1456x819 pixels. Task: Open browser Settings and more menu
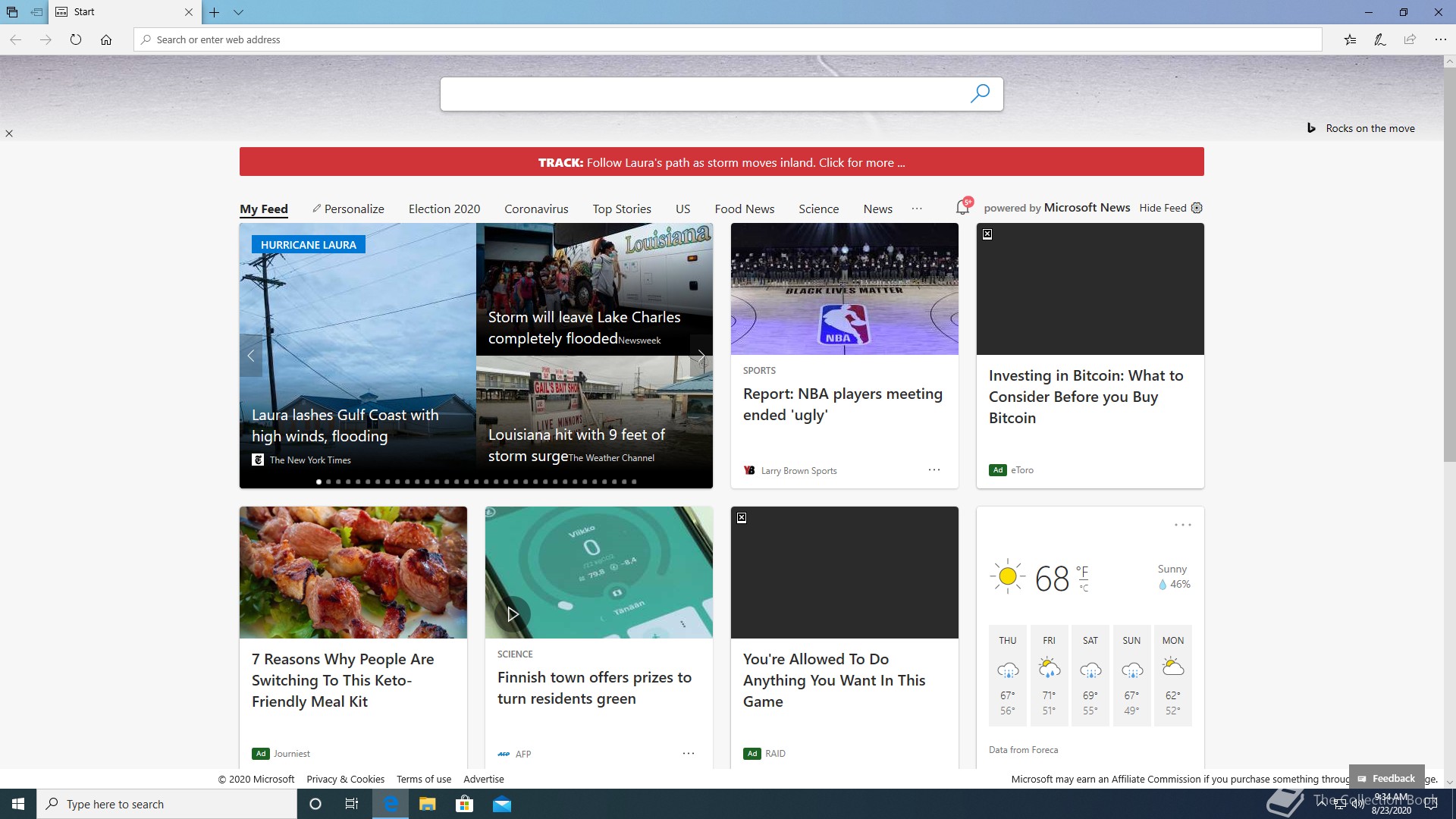click(1440, 39)
